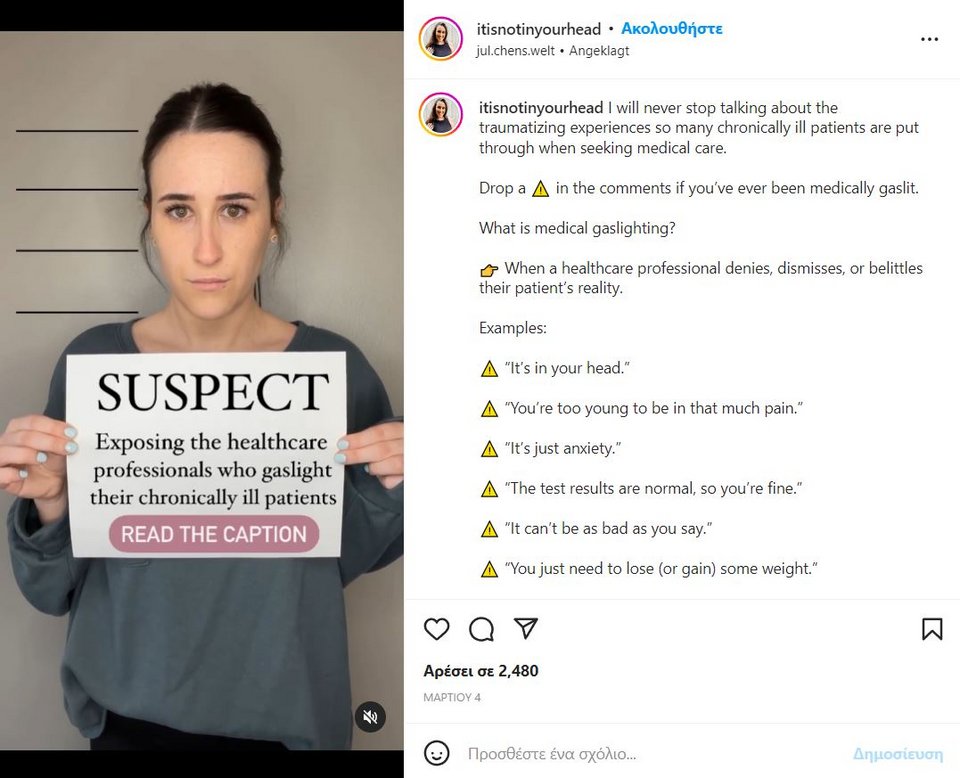
Task: Click the SUSPECT sign in the video
Action: pyautogui.click(x=206, y=454)
